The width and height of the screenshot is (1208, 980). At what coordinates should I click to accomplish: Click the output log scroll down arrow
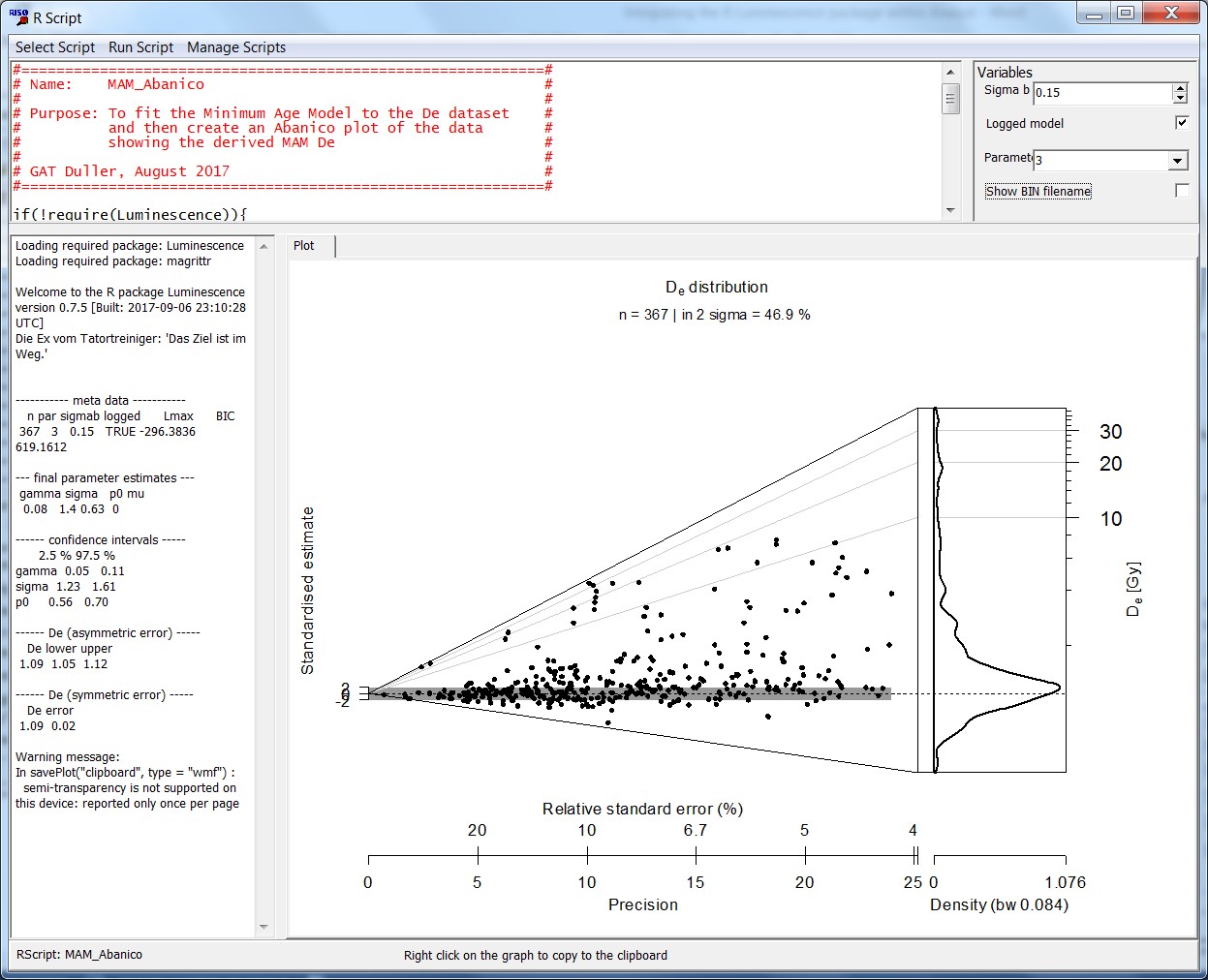click(263, 927)
